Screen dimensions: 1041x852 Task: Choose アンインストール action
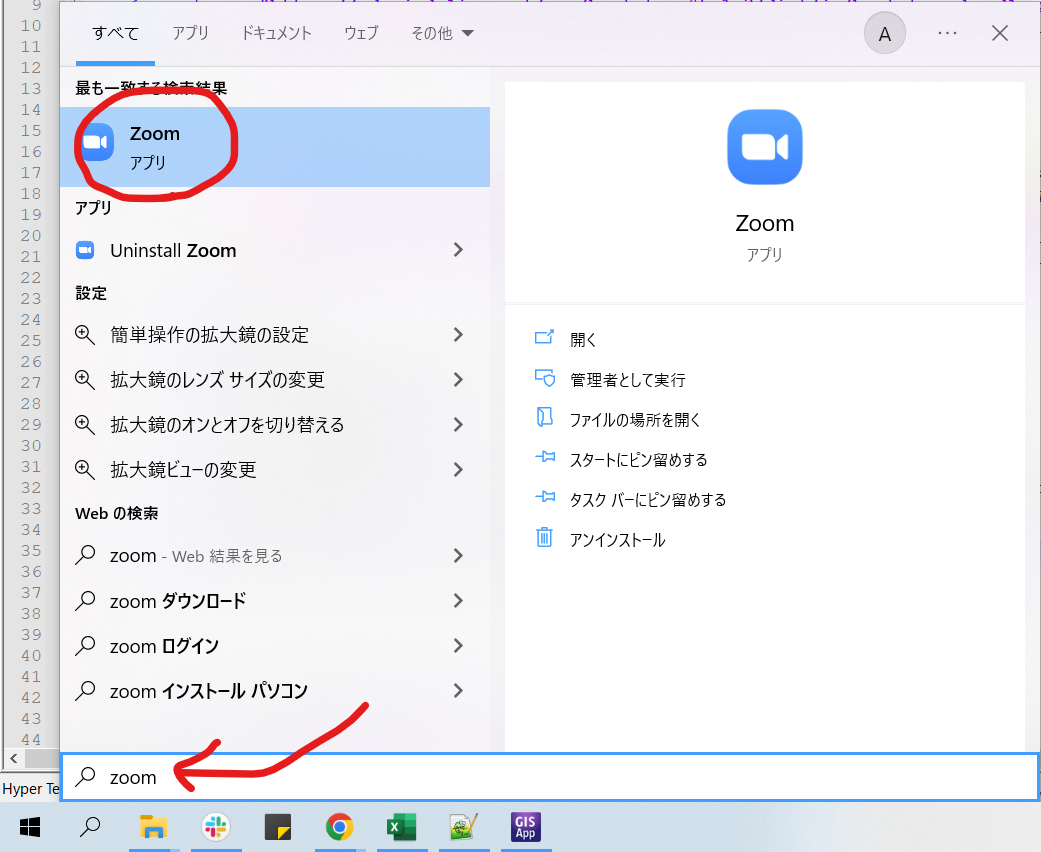[x=617, y=540]
